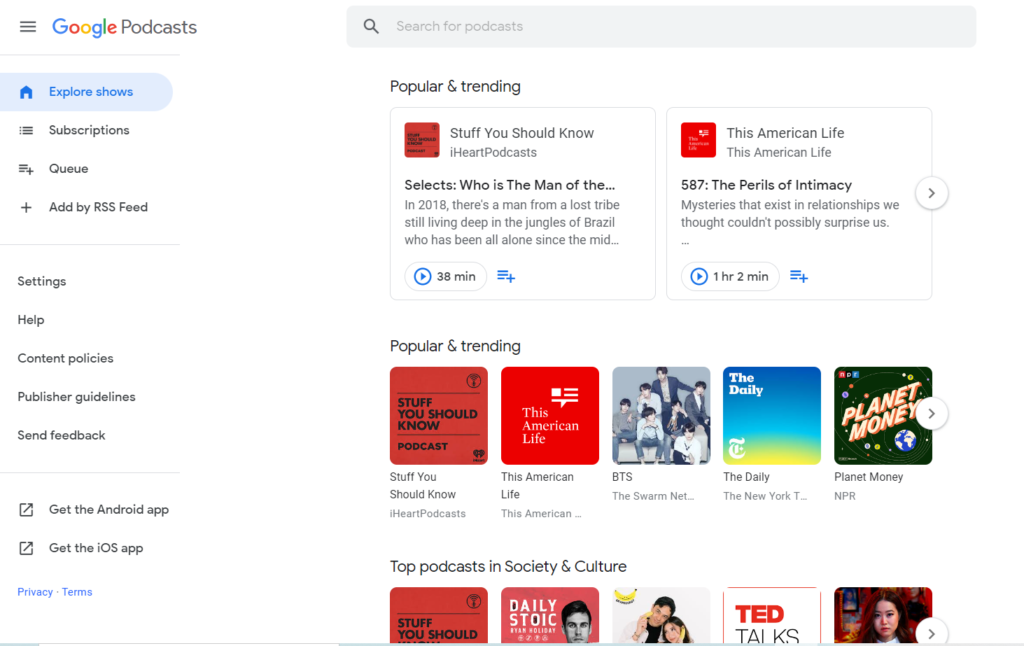Click Stuff You Should Know card title
The height and width of the screenshot is (646, 1024).
[522, 133]
